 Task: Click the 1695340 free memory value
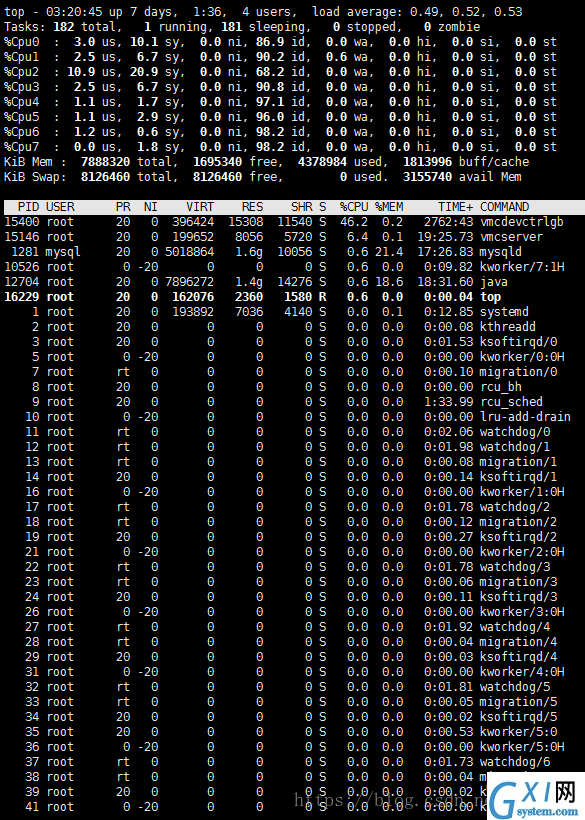click(217, 162)
